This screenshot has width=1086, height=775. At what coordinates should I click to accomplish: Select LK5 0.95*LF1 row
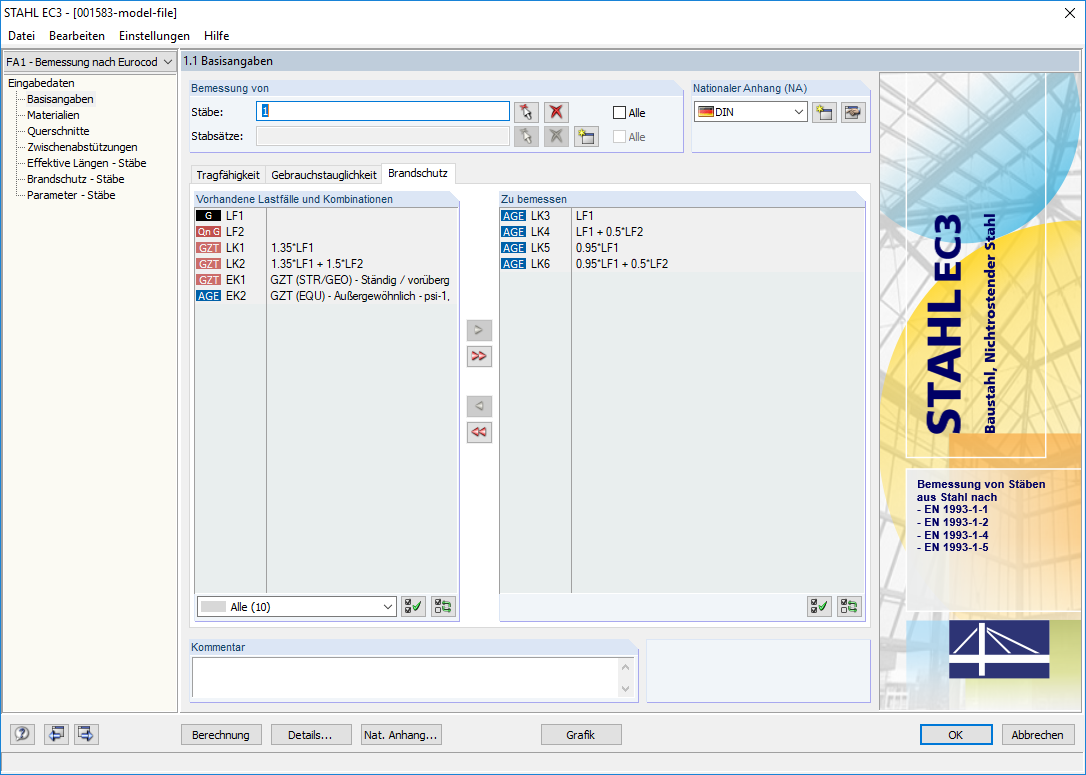coord(682,247)
